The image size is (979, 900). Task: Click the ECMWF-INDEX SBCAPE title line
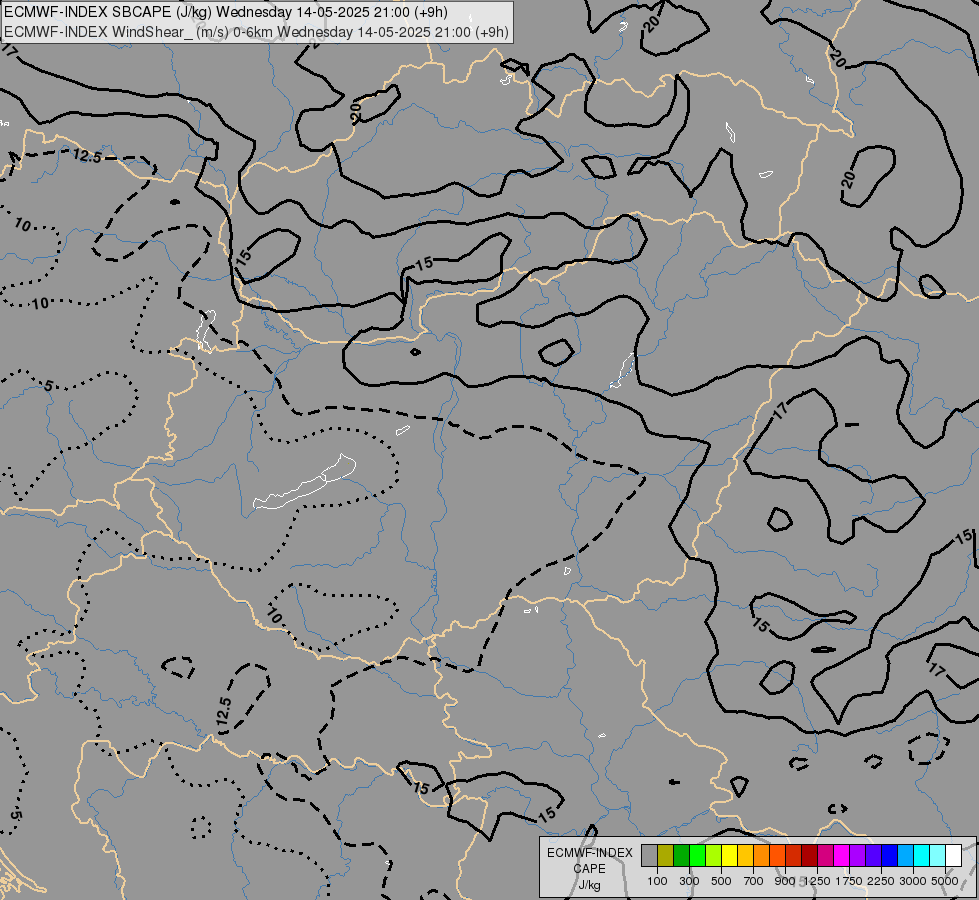(225, 12)
